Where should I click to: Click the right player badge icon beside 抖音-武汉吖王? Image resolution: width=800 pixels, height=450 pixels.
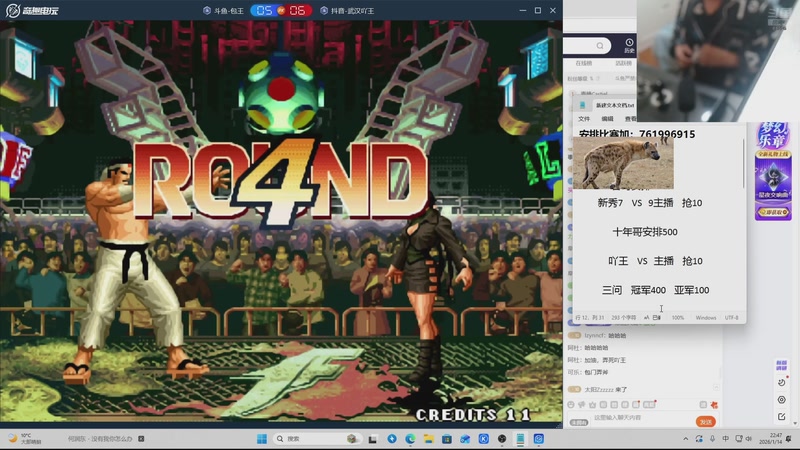tap(323, 10)
